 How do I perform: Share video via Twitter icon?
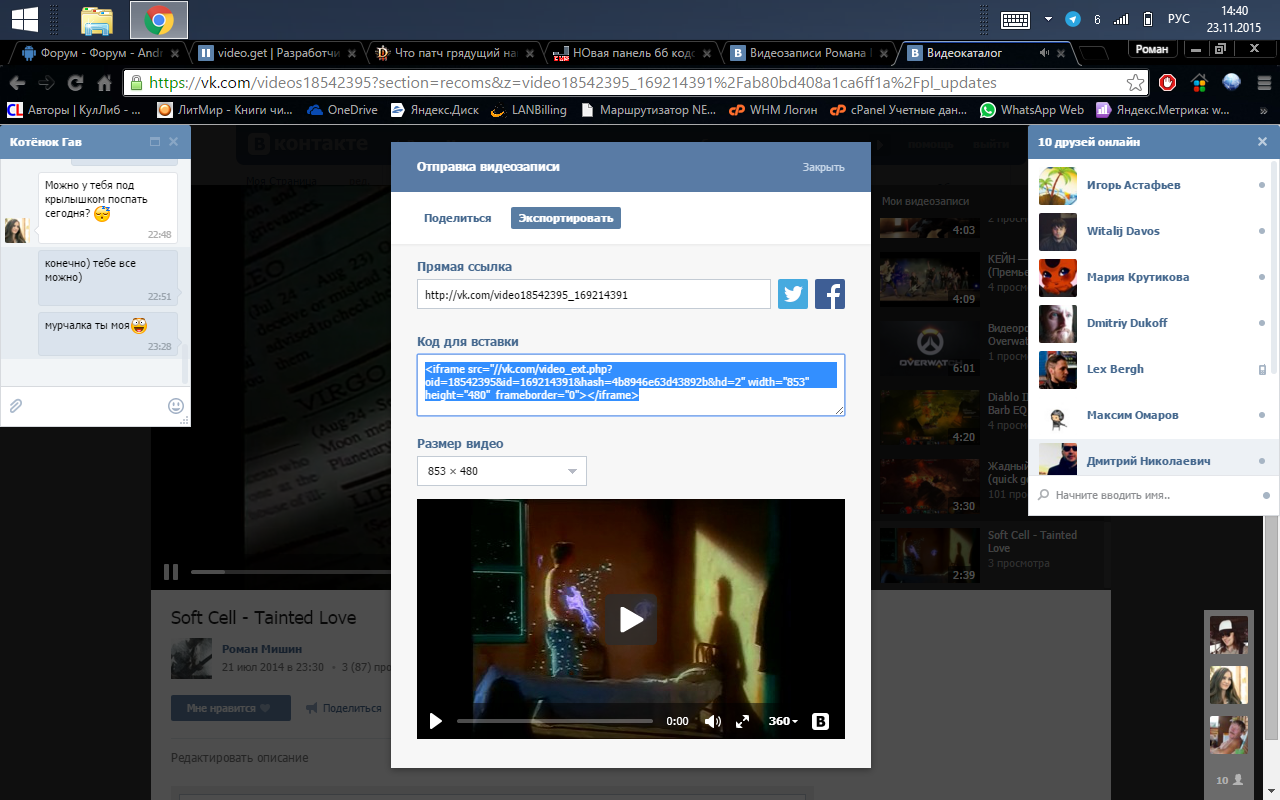(x=793, y=294)
